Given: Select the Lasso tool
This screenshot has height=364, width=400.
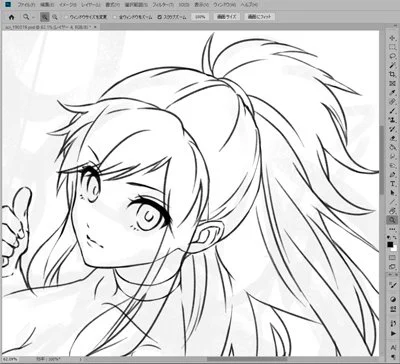Looking at the screenshot, I should [x=393, y=57].
